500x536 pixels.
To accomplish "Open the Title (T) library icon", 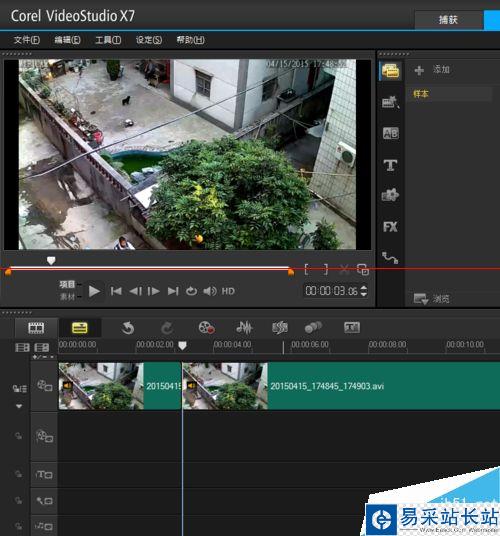I will pos(390,165).
